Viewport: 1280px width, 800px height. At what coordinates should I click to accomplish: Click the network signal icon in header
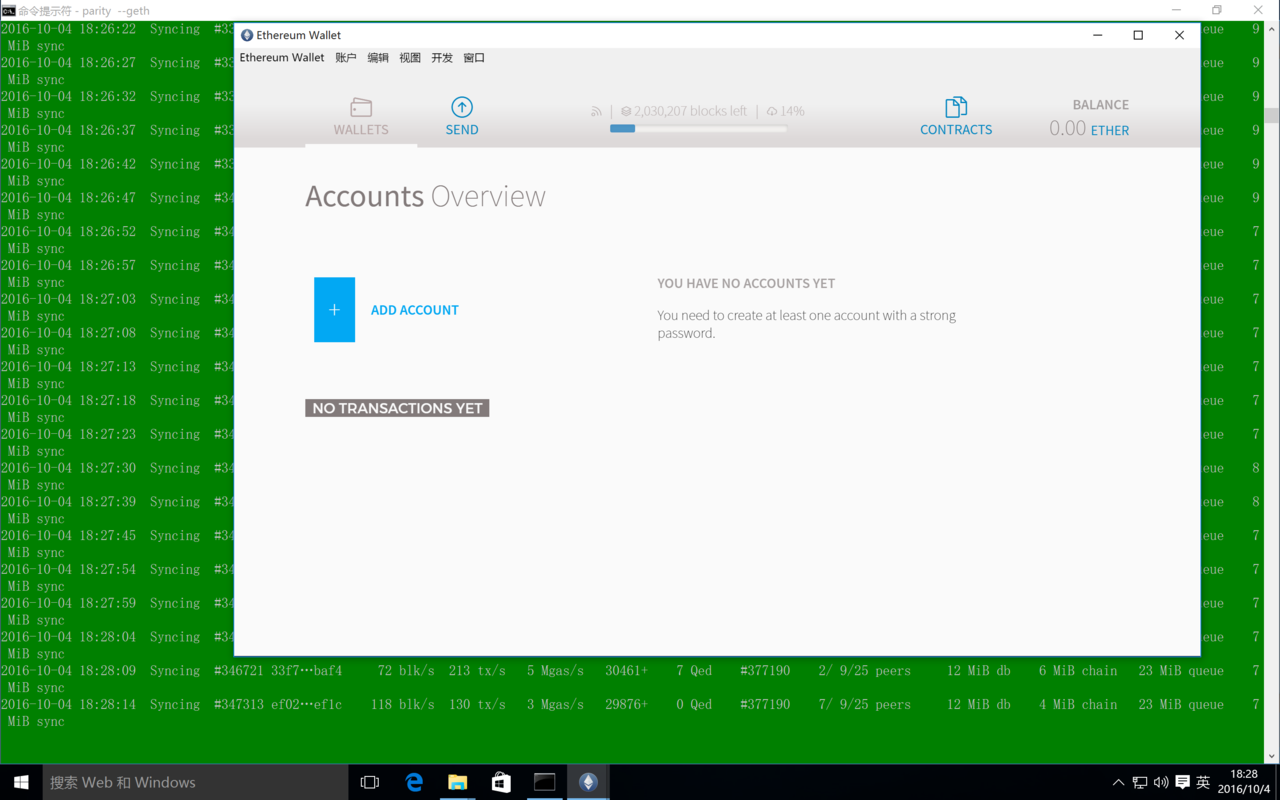[x=597, y=112]
